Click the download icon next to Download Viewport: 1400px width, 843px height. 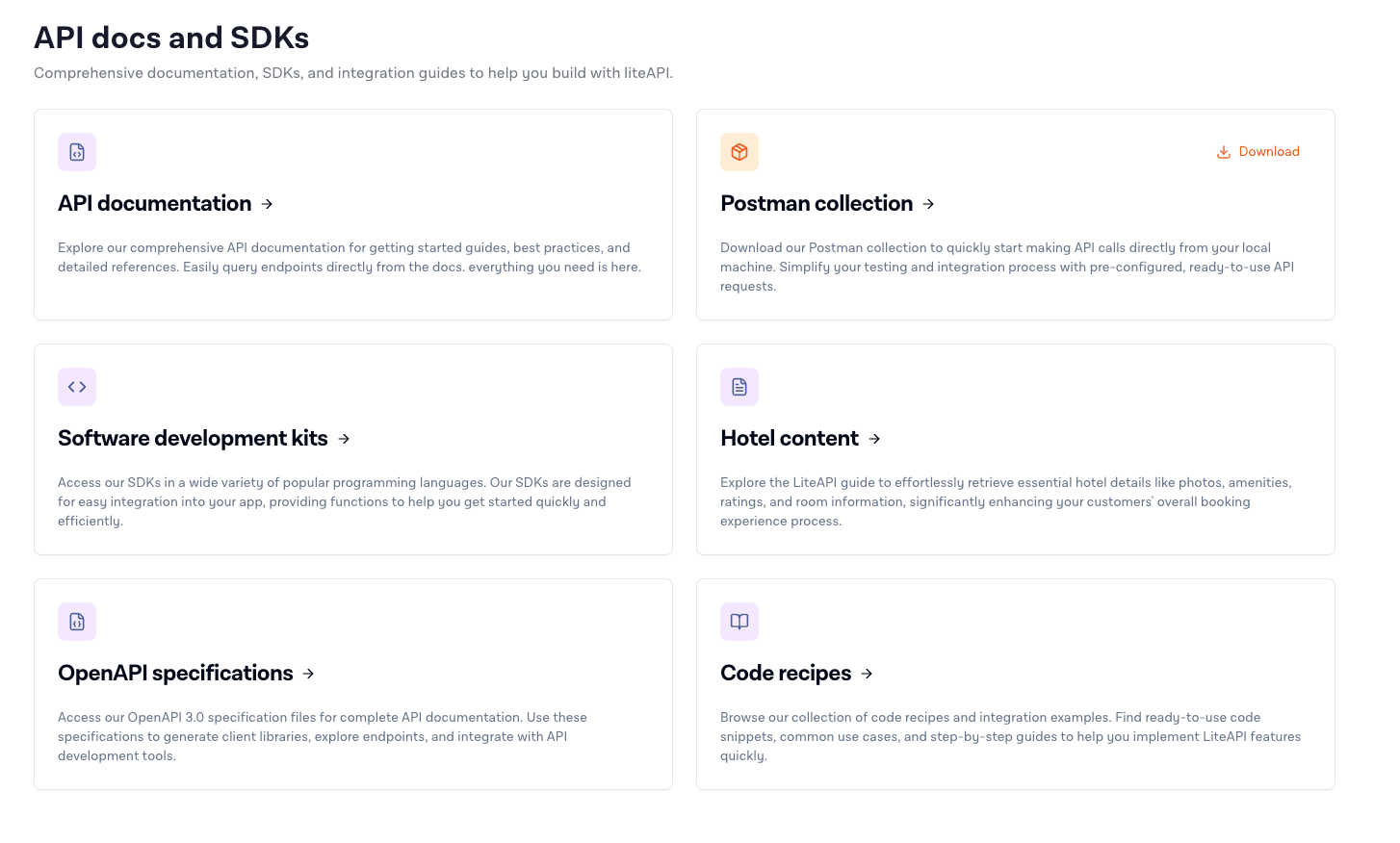coord(1223,151)
